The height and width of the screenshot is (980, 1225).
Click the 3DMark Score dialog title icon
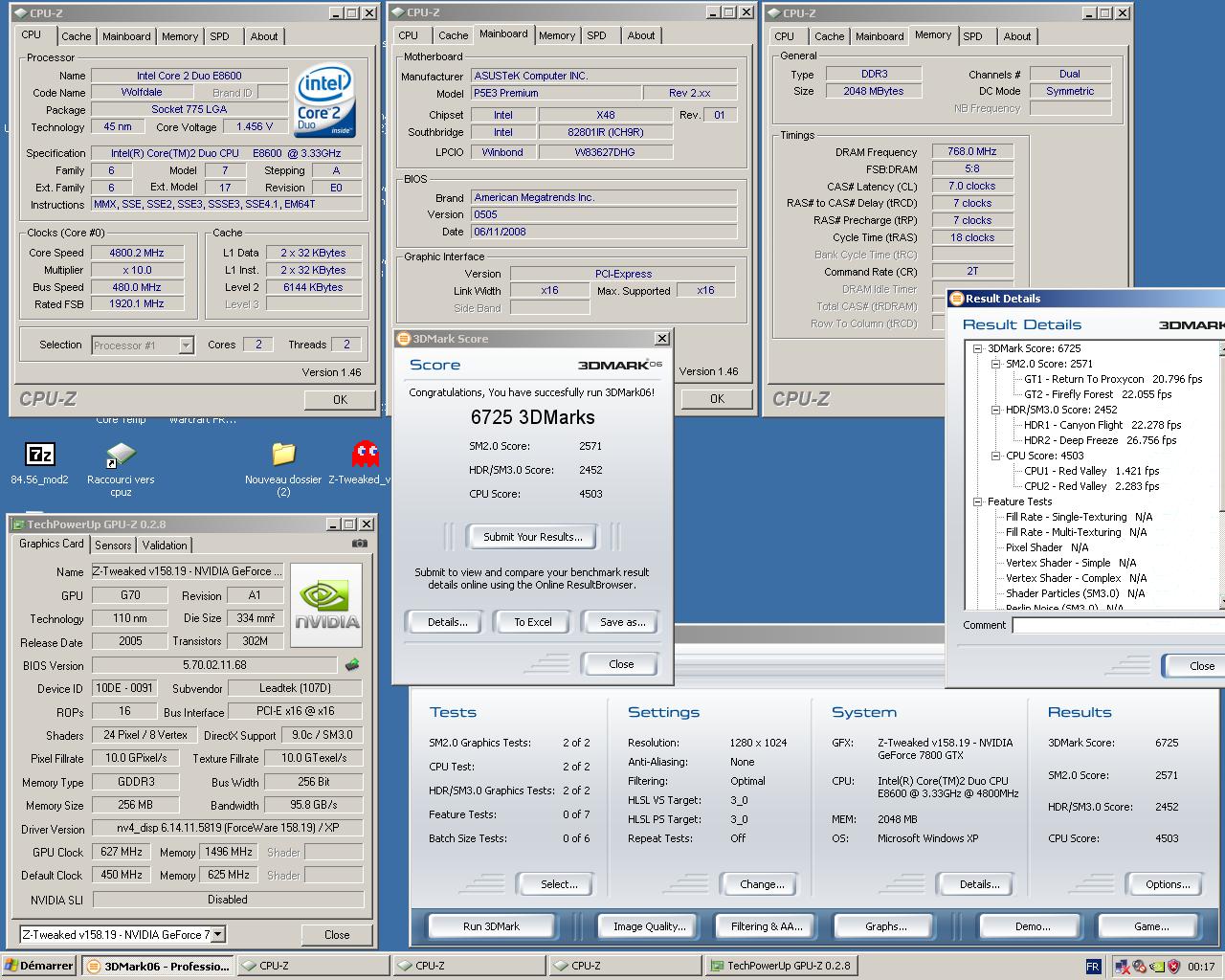[403, 339]
